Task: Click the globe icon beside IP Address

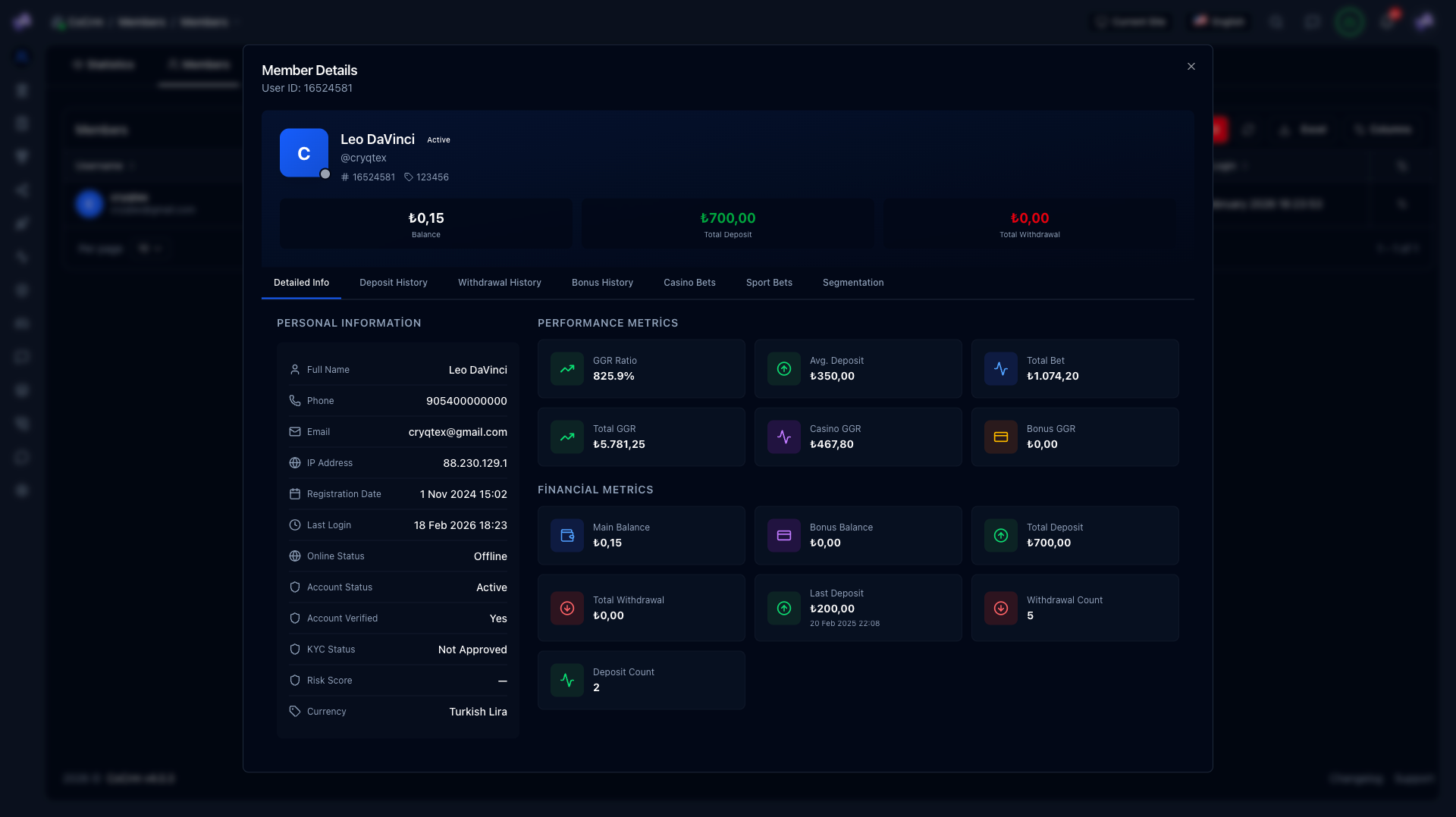Action: (x=295, y=463)
